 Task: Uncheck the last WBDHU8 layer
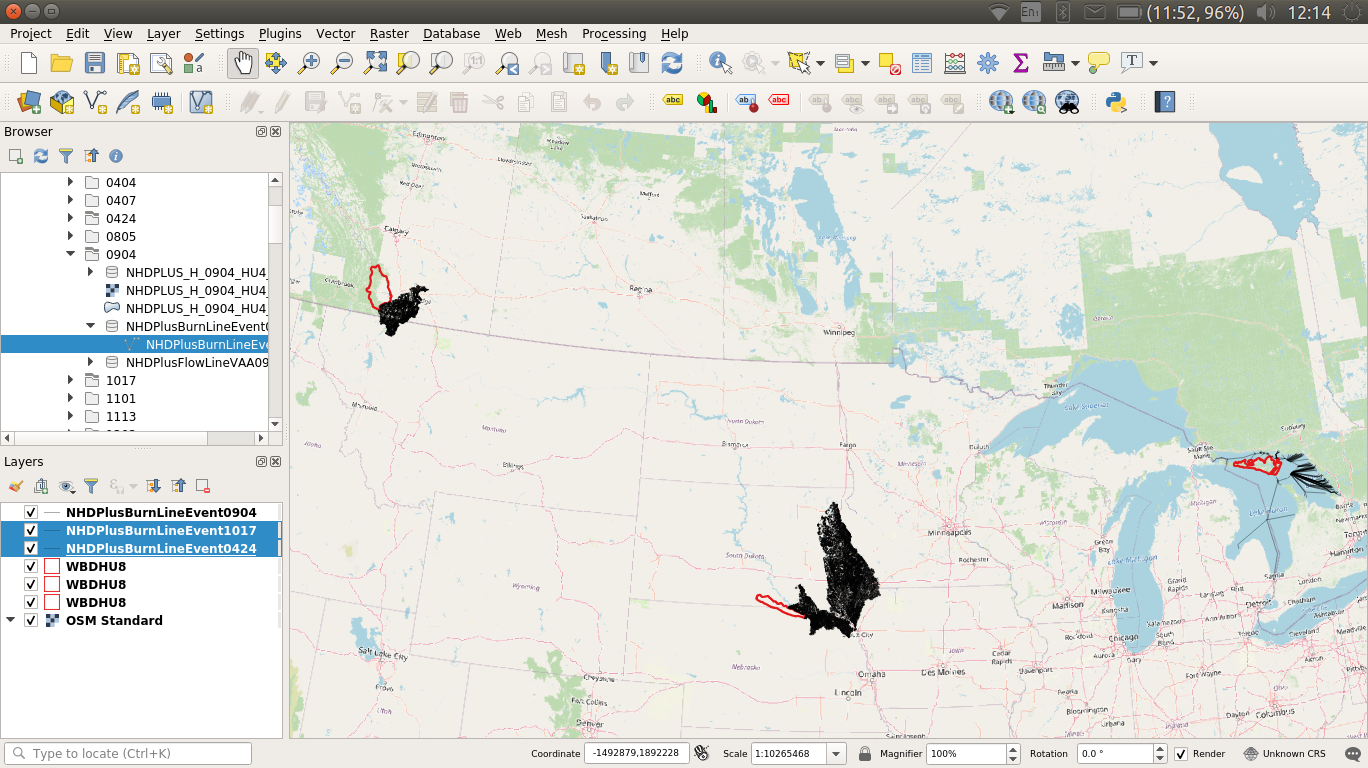click(31, 603)
